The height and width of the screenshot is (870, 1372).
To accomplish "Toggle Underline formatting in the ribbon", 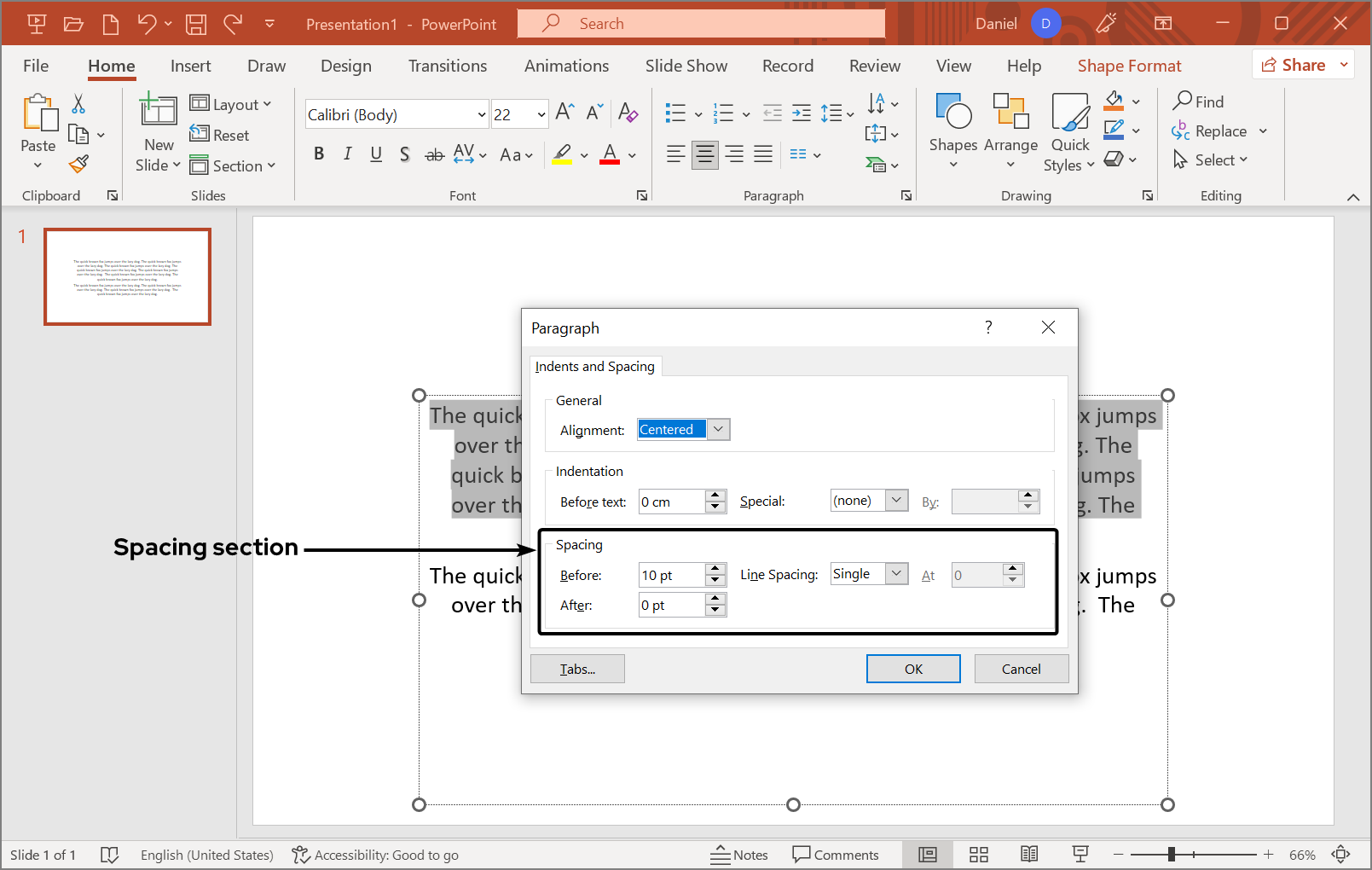I will pos(376,154).
